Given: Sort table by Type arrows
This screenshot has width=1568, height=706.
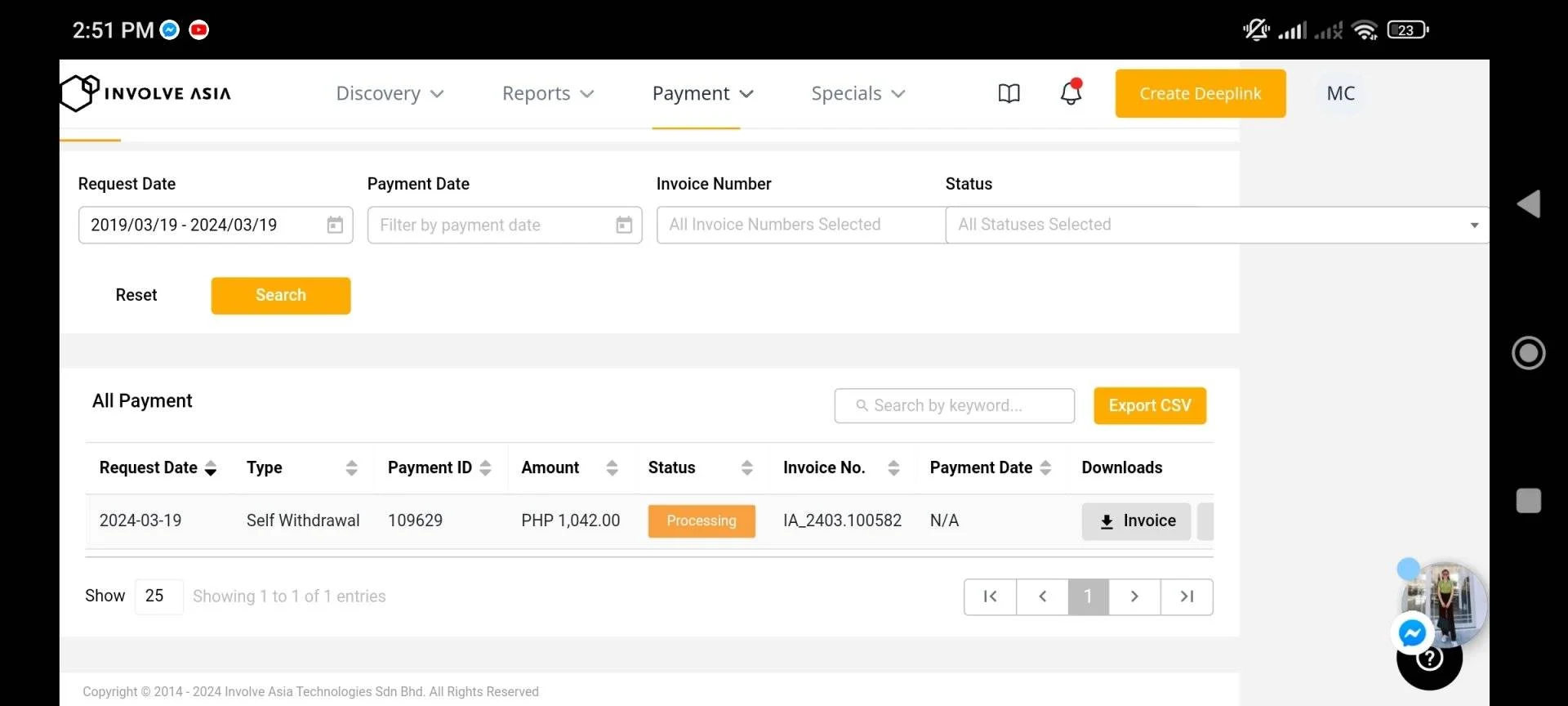Looking at the screenshot, I should pos(352,468).
